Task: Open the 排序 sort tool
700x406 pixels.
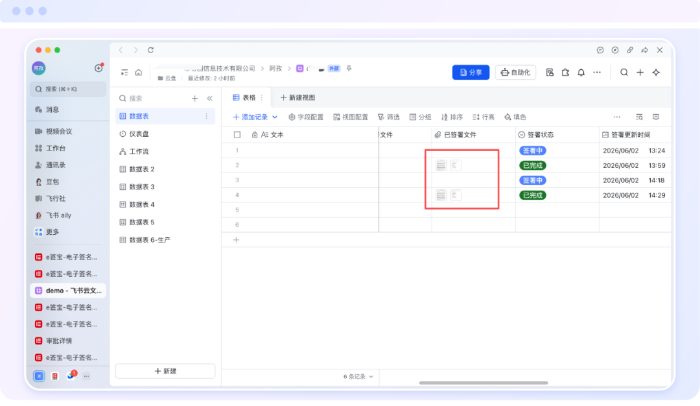Action: click(452, 117)
